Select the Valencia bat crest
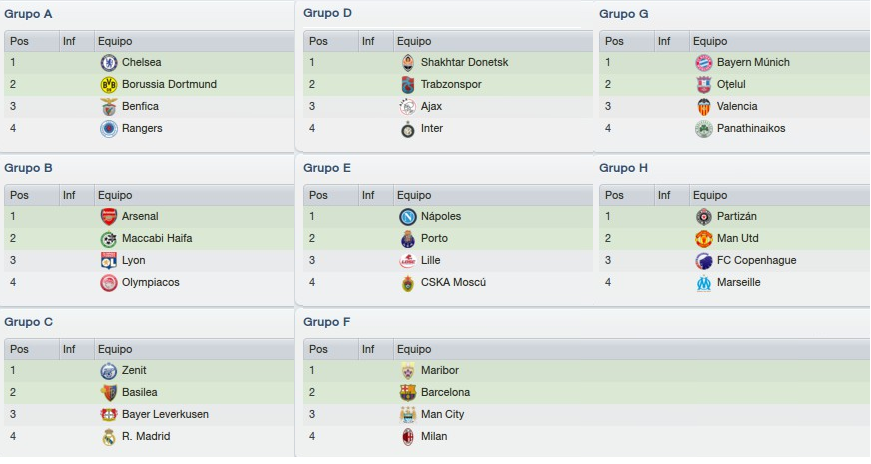Image resolution: width=871 pixels, height=464 pixels. coord(704,107)
